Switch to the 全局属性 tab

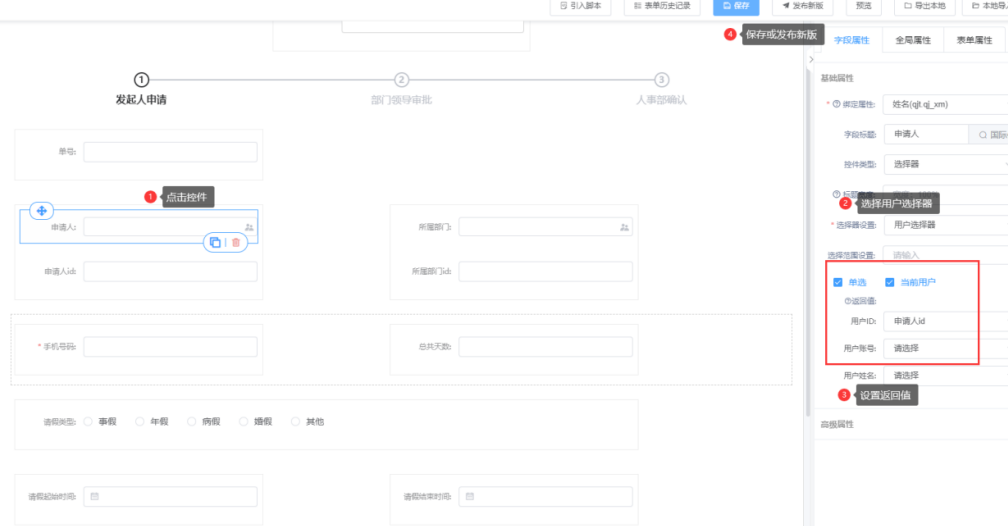point(912,40)
